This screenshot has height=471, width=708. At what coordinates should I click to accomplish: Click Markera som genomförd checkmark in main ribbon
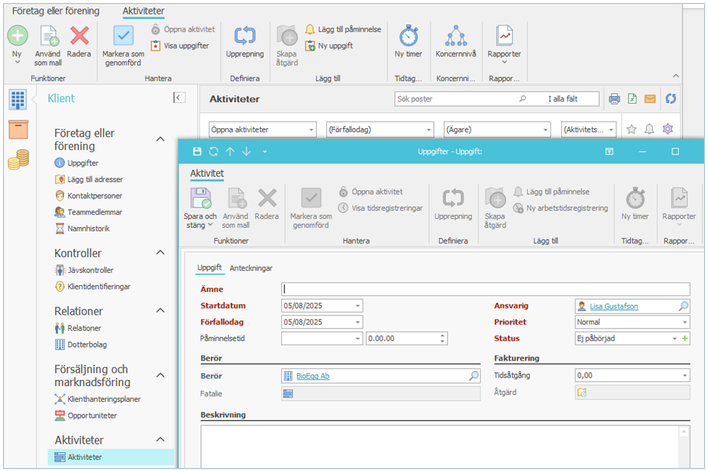(x=123, y=36)
